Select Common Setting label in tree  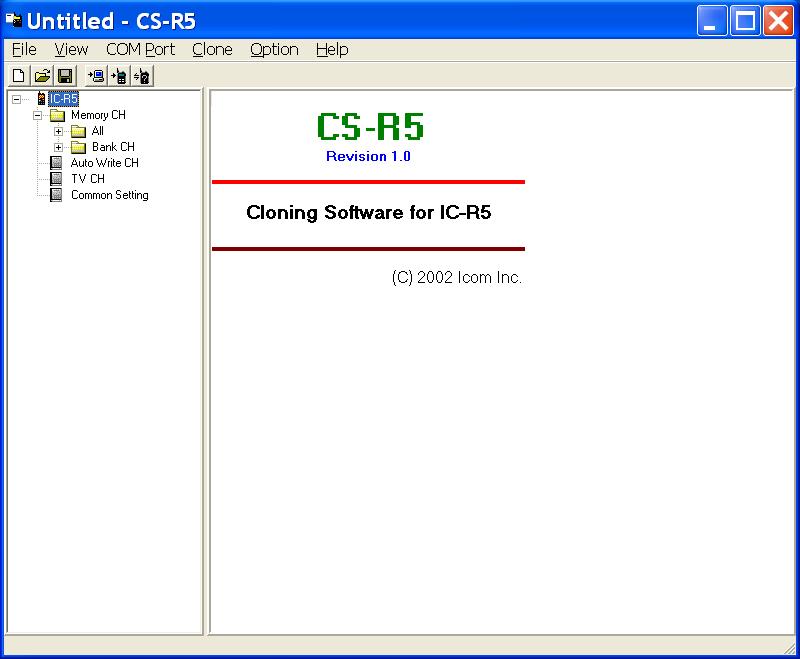pyautogui.click(x=110, y=195)
